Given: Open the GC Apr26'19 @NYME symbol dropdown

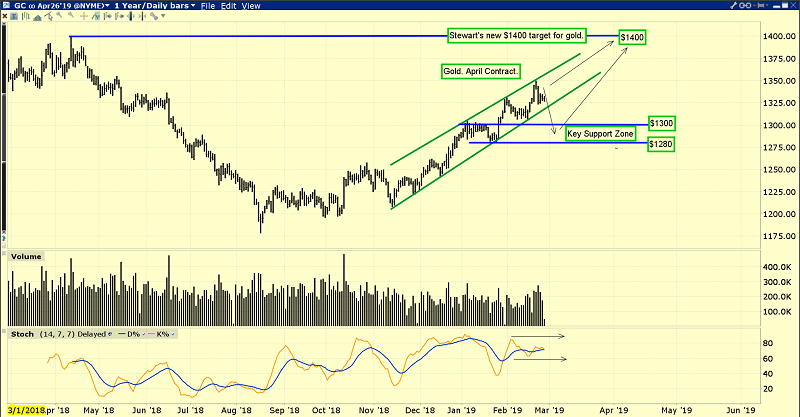Looking at the screenshot, I should pyautogui.click(x=70, y=6).
